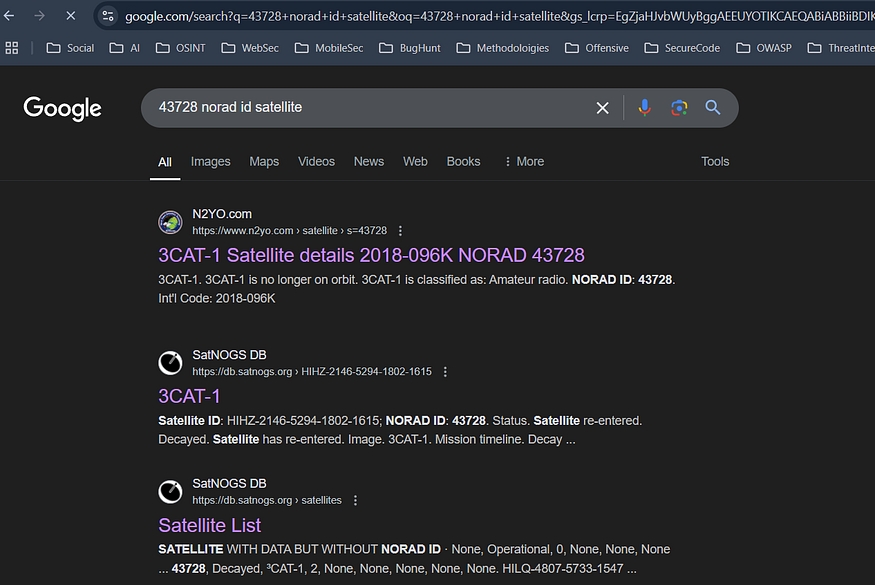Viewport: 875px width, 585px height.
Task: Go back using the browser back arrow
Action: 10,16
